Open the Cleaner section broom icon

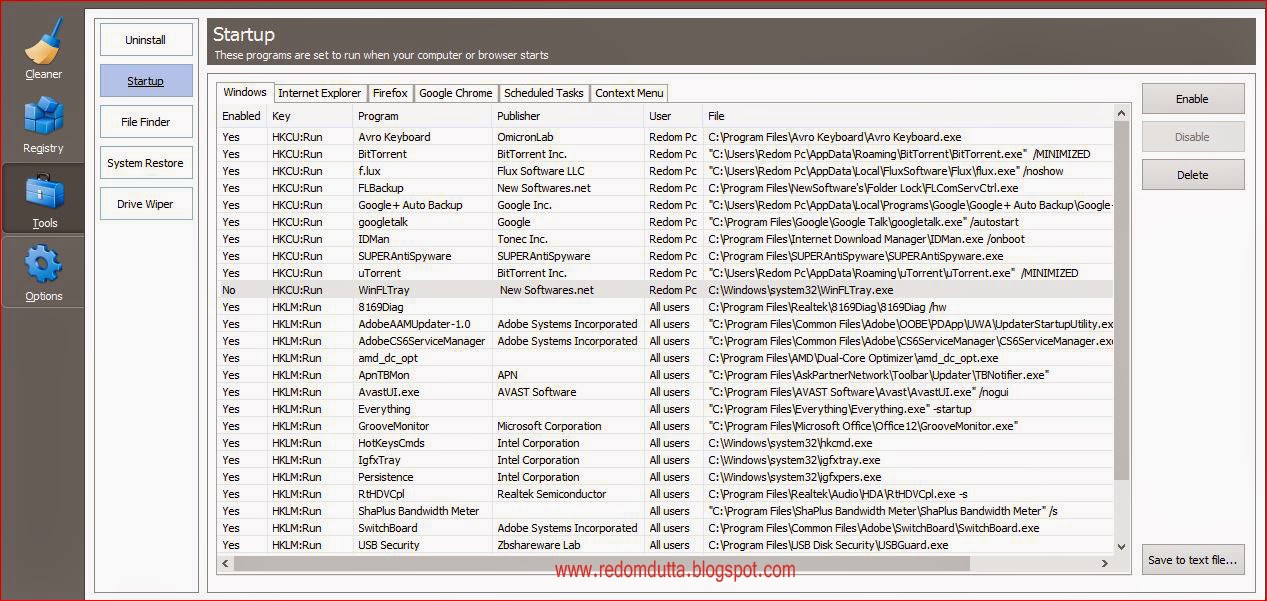[43, 42]
